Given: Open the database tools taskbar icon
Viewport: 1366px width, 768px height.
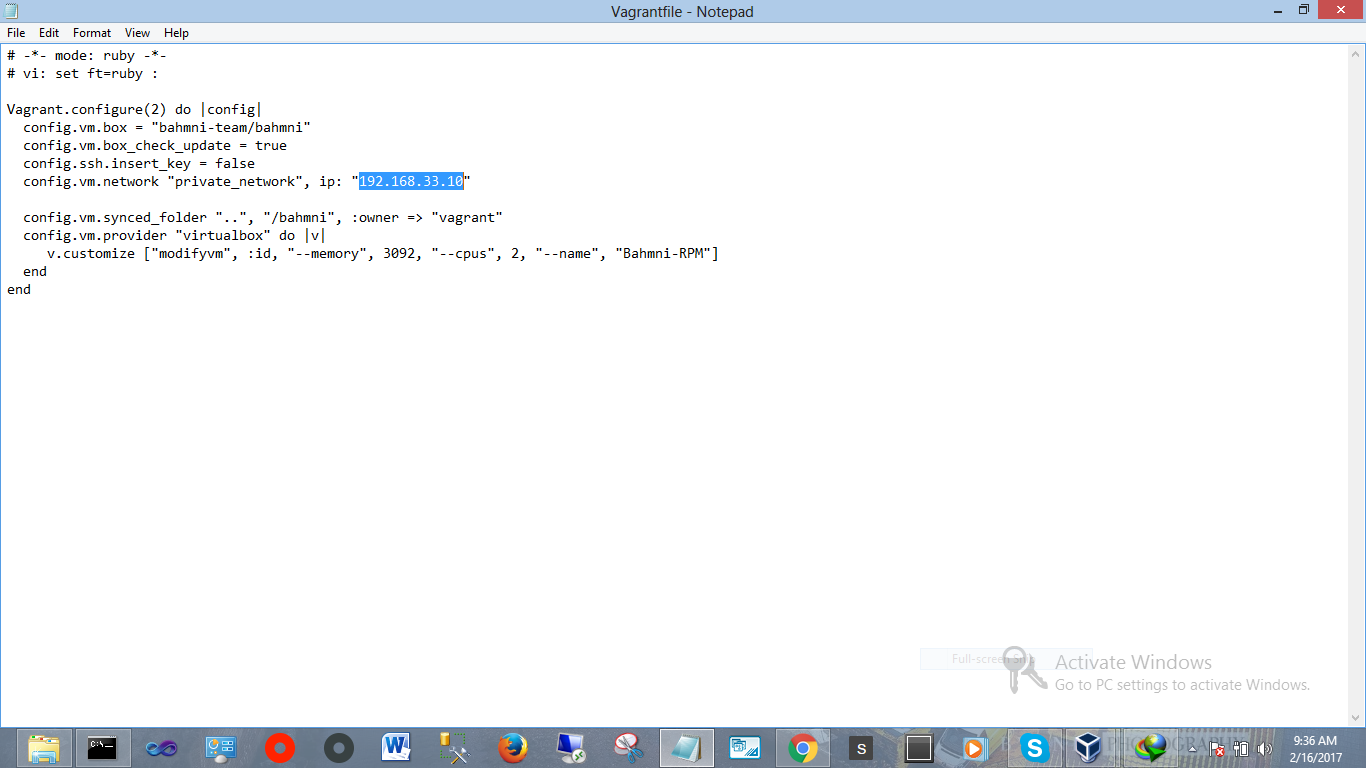Looking at the screenshot, I should (x=455, y=748).
